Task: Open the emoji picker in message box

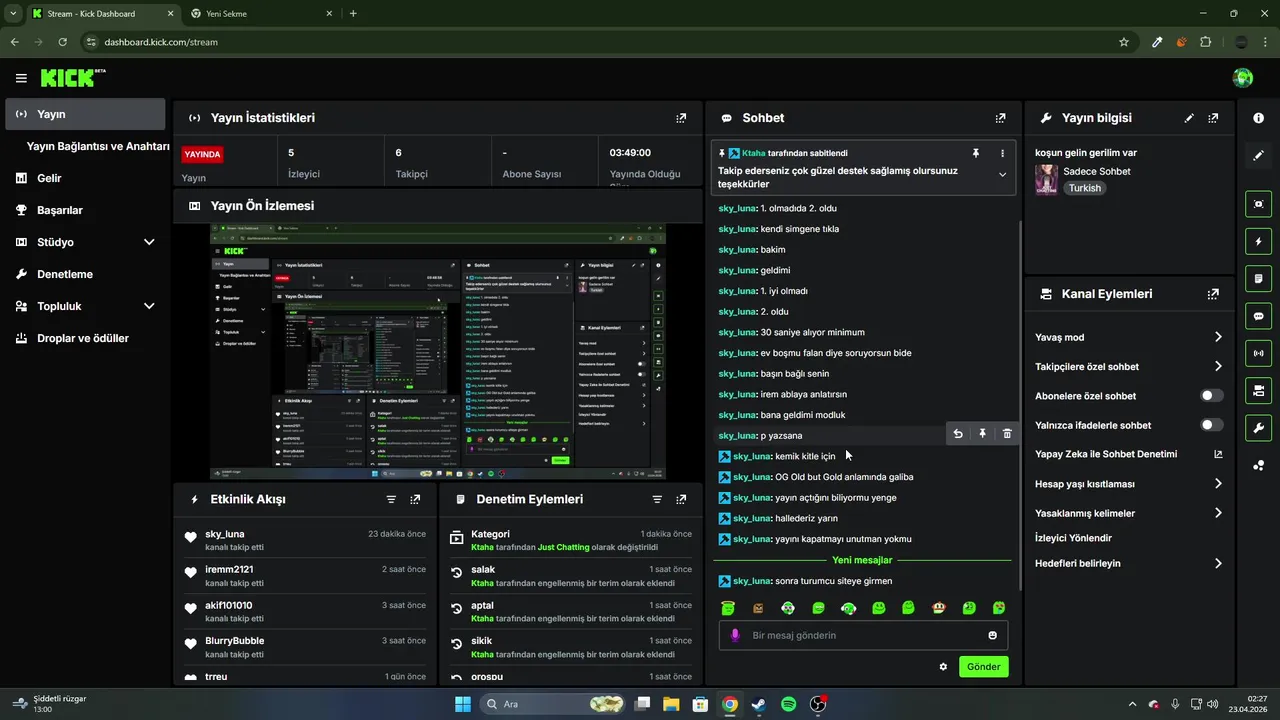Action: 992,635
